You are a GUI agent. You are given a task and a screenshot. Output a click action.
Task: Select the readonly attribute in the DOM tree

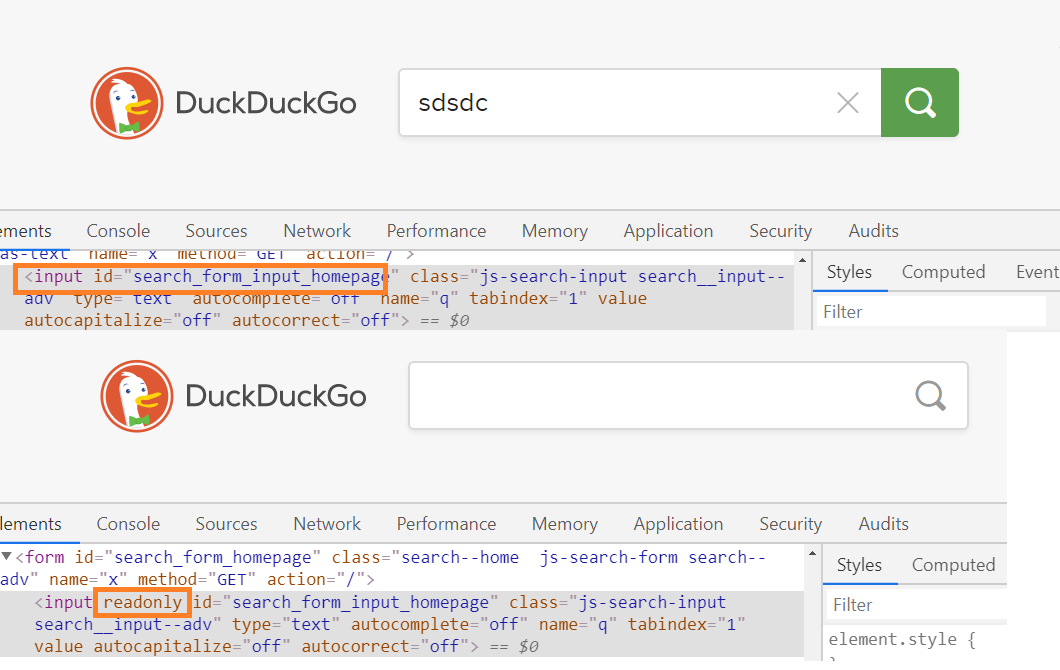click(x=142, y=602)
